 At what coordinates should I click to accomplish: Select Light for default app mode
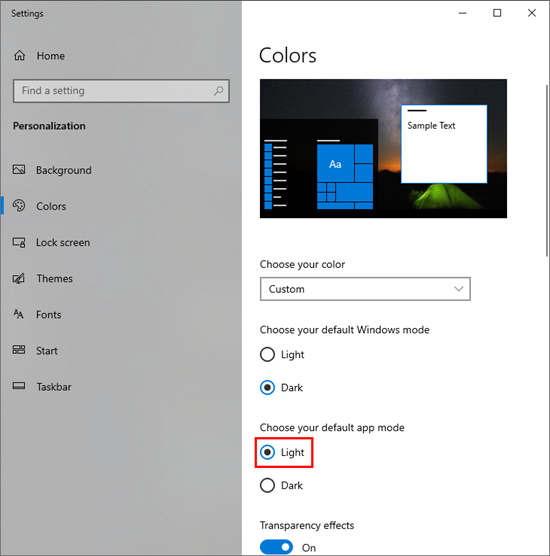tap(267, 452)
